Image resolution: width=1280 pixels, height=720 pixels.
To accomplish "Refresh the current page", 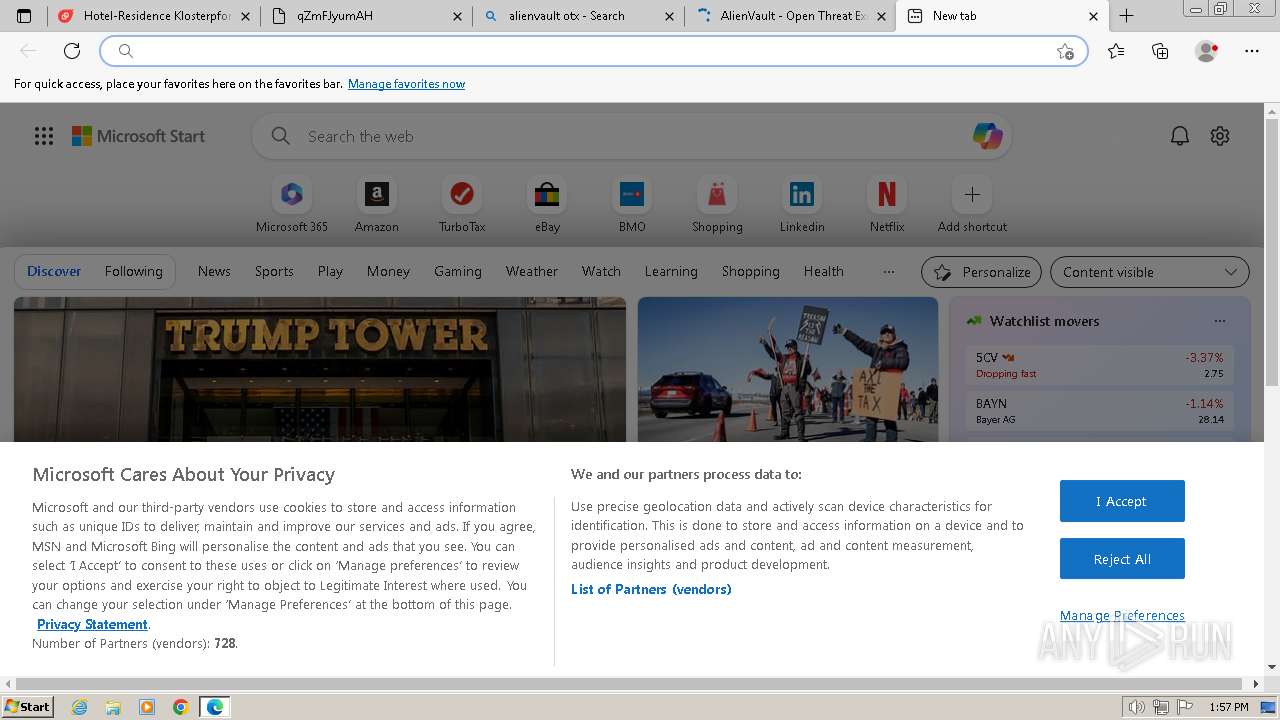I will click(x=72, y=51).
